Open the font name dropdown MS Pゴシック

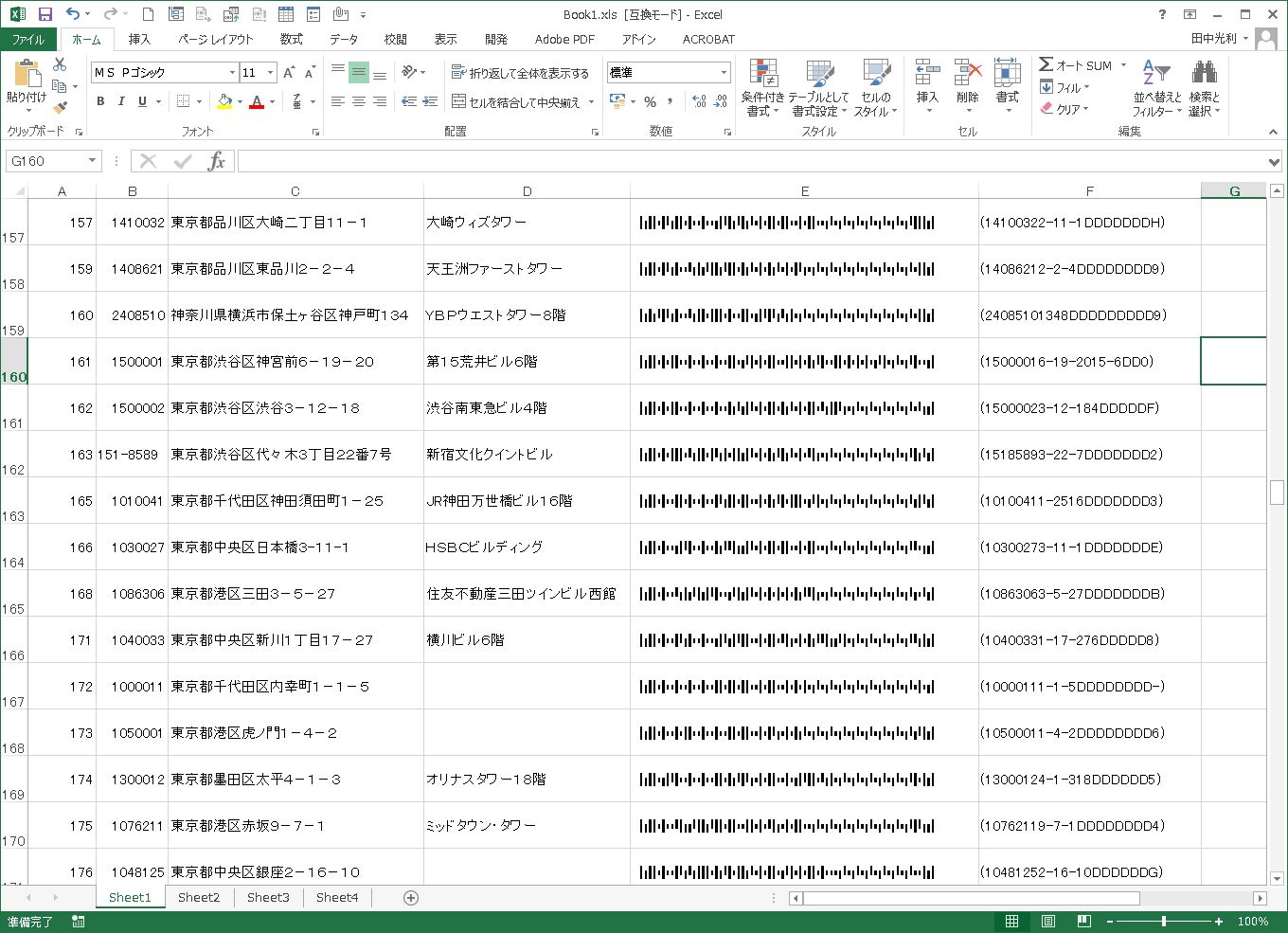click(x=232, y=73)
